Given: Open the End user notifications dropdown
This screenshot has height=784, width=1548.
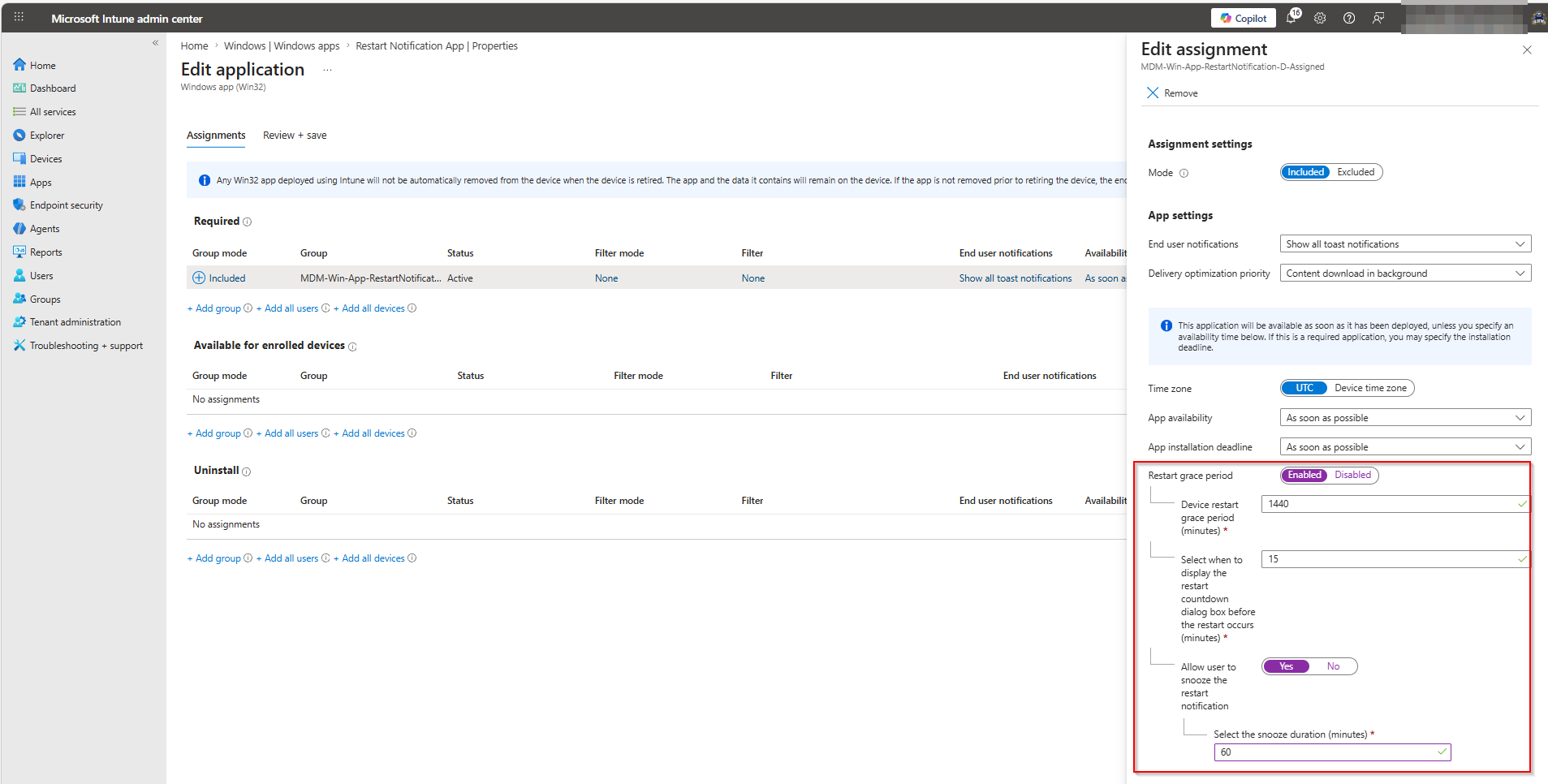Looking at the screenshot, I should point(1404,243).
